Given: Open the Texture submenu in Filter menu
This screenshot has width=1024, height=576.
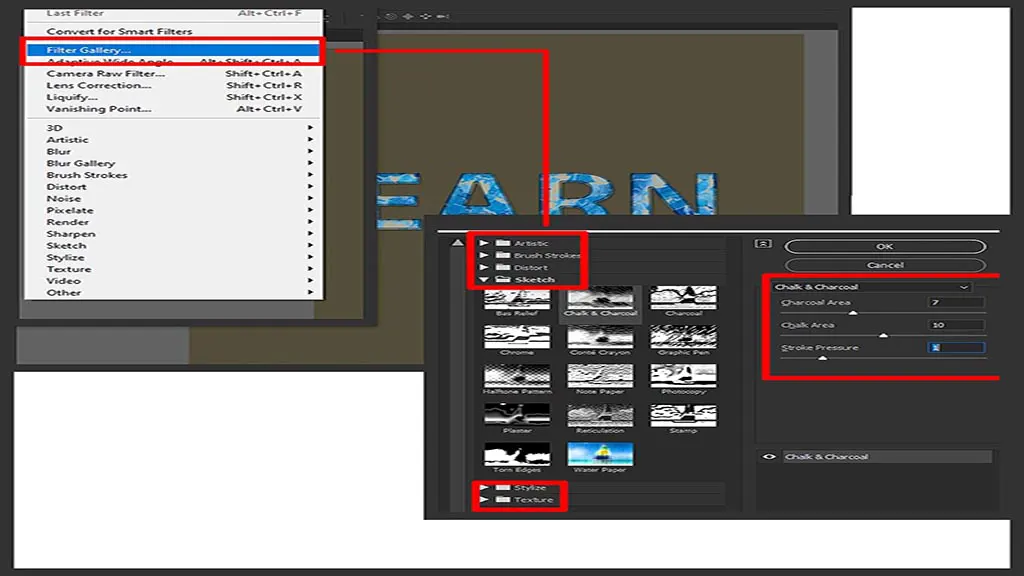Looking at the screenshot, I should [174, 269].
